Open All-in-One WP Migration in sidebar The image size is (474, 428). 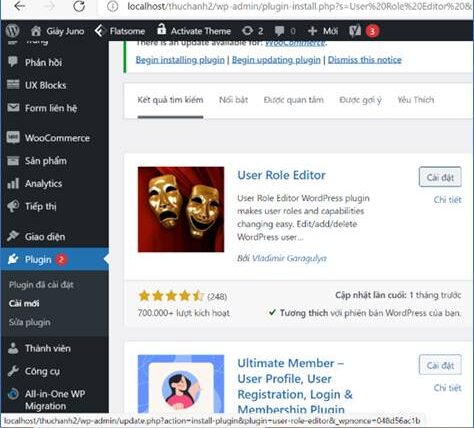46,400
